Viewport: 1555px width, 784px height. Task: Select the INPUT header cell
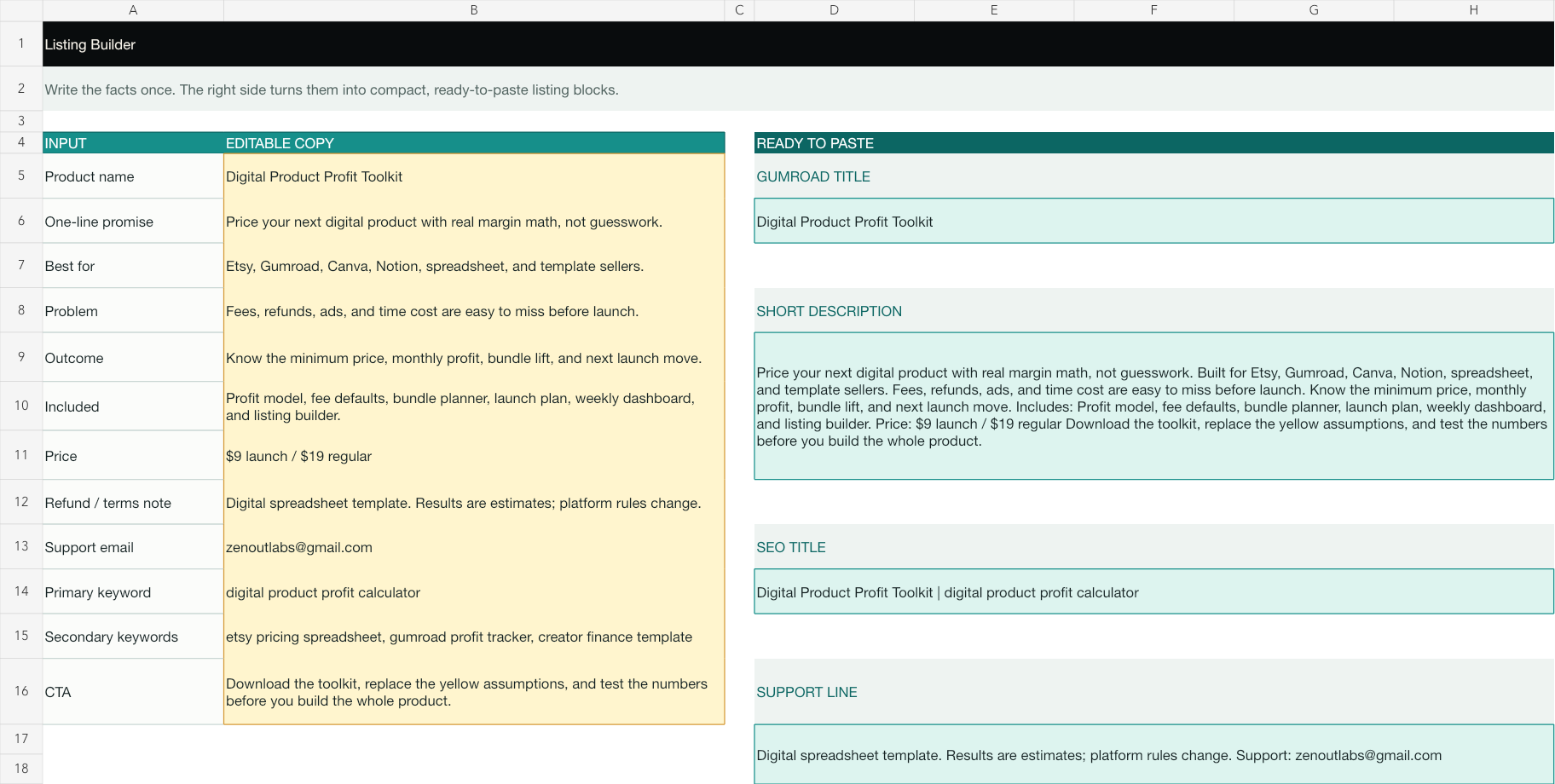(133, 143)
